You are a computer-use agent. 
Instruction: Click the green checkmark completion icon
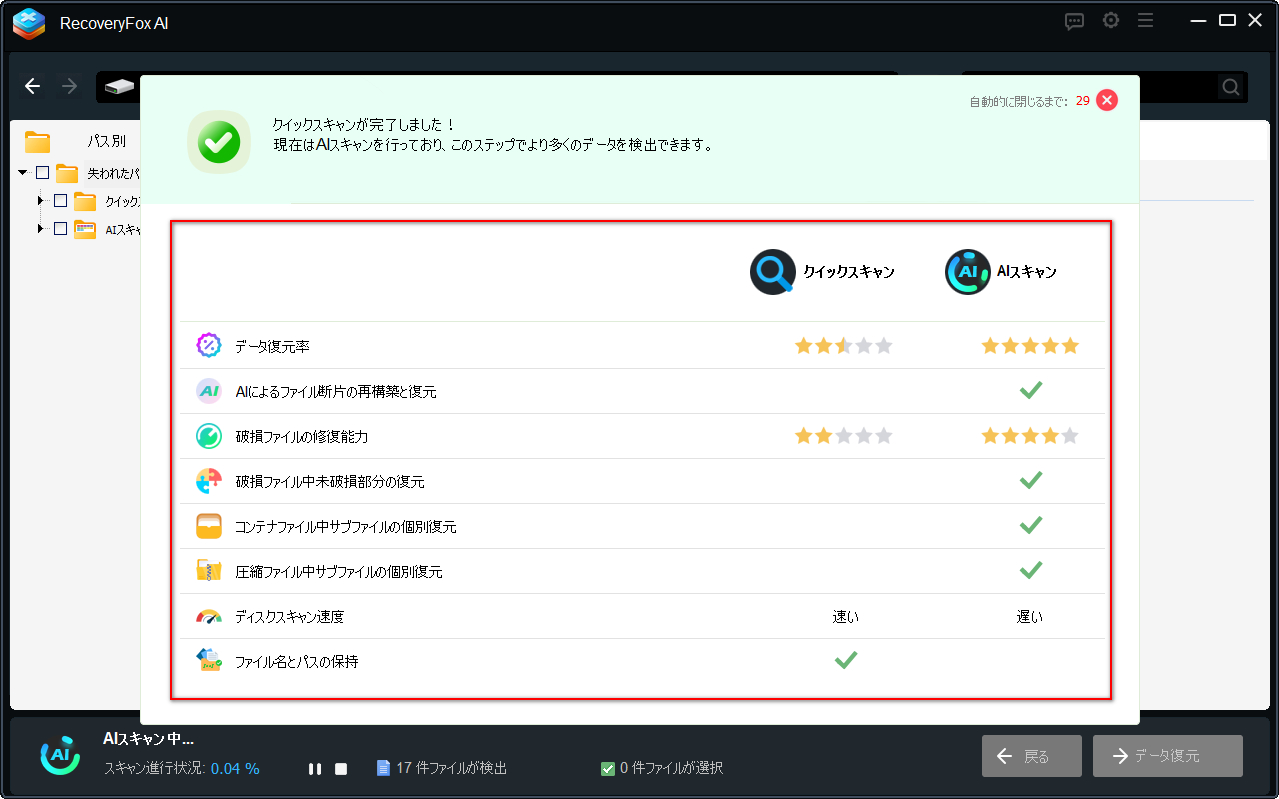(219, 142)
